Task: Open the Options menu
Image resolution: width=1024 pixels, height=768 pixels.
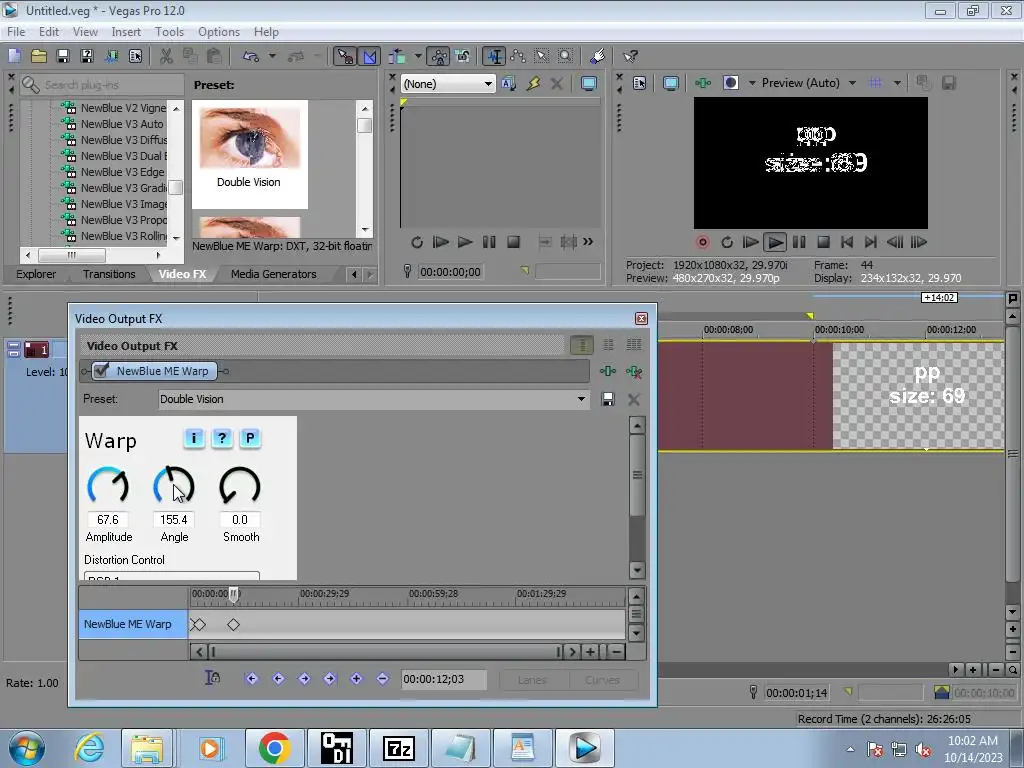Action: [219, 31]
